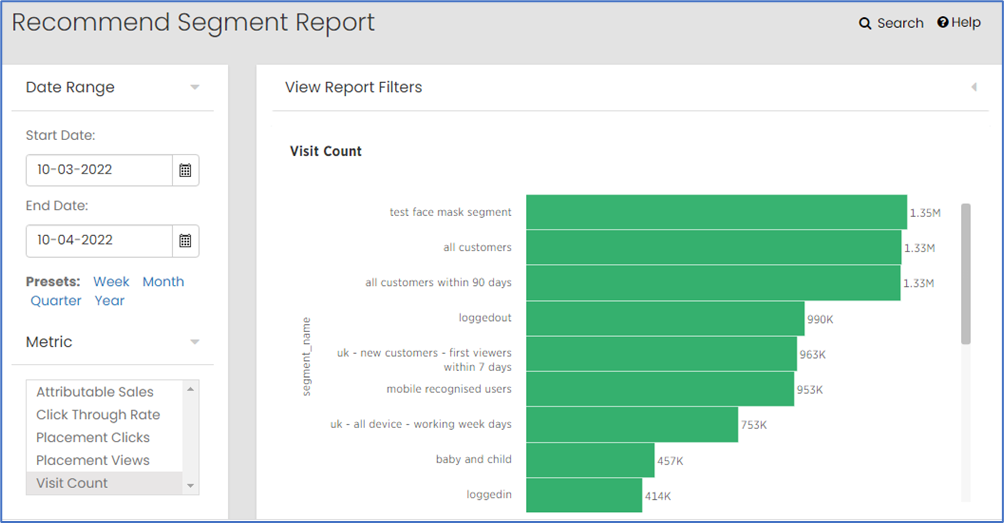Open the Start Date calendar picker
This screenshot has width=1004, height=523.
[185, 170]
